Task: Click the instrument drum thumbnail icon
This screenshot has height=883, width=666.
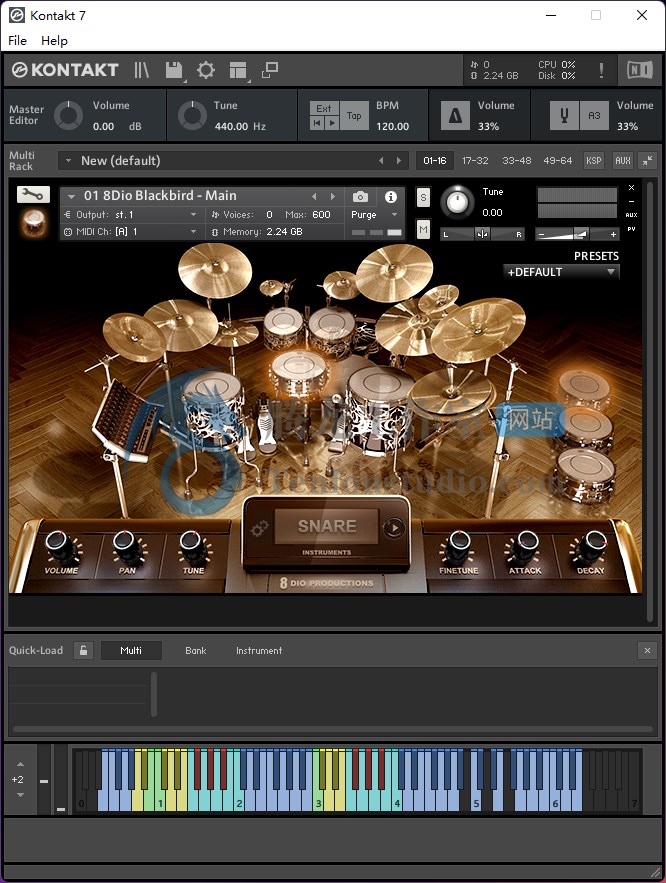Action: (x=33, y=222)
